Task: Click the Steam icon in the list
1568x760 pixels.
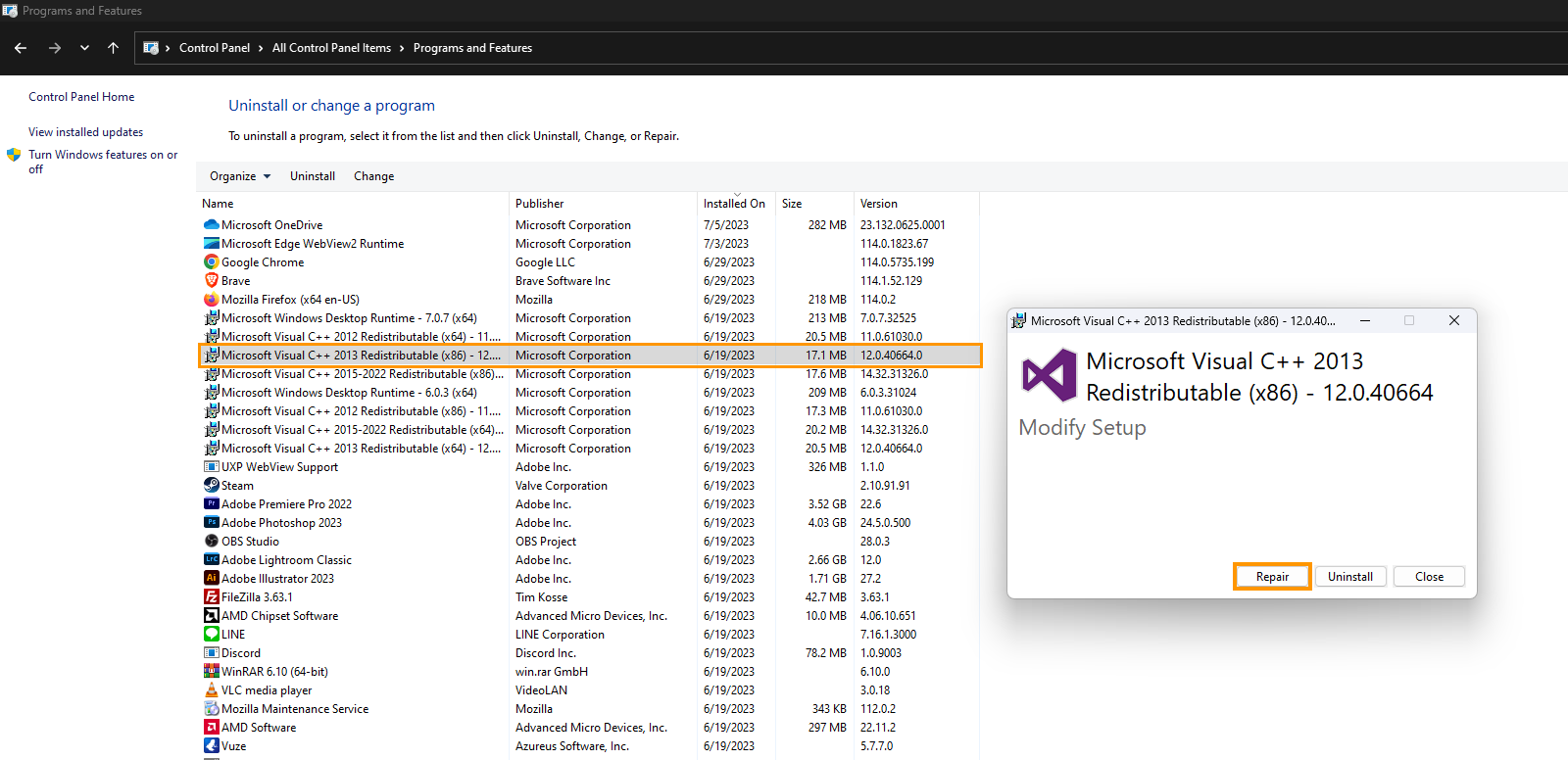Action: point(211,485)
